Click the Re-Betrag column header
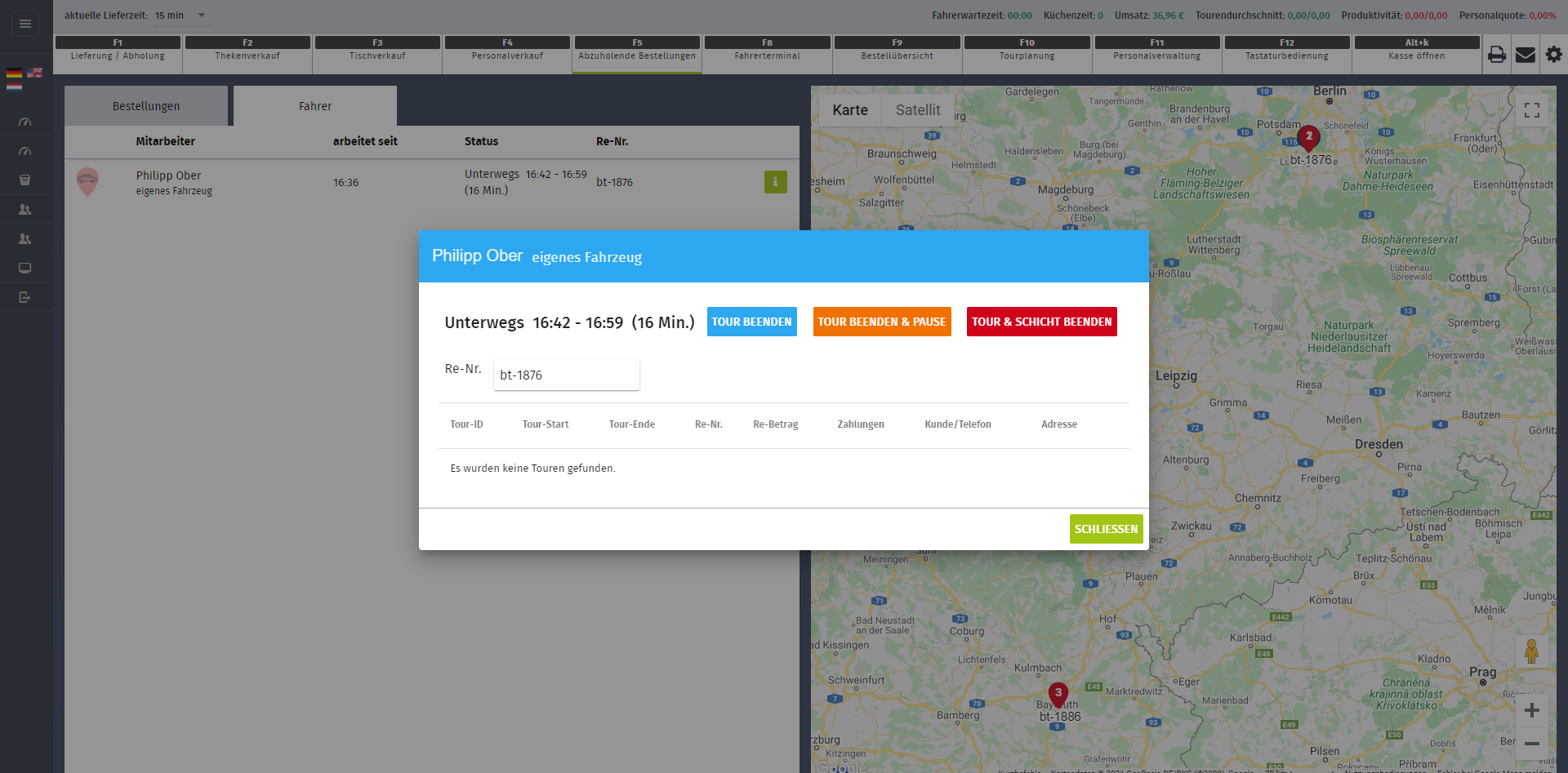 [775, 424]
